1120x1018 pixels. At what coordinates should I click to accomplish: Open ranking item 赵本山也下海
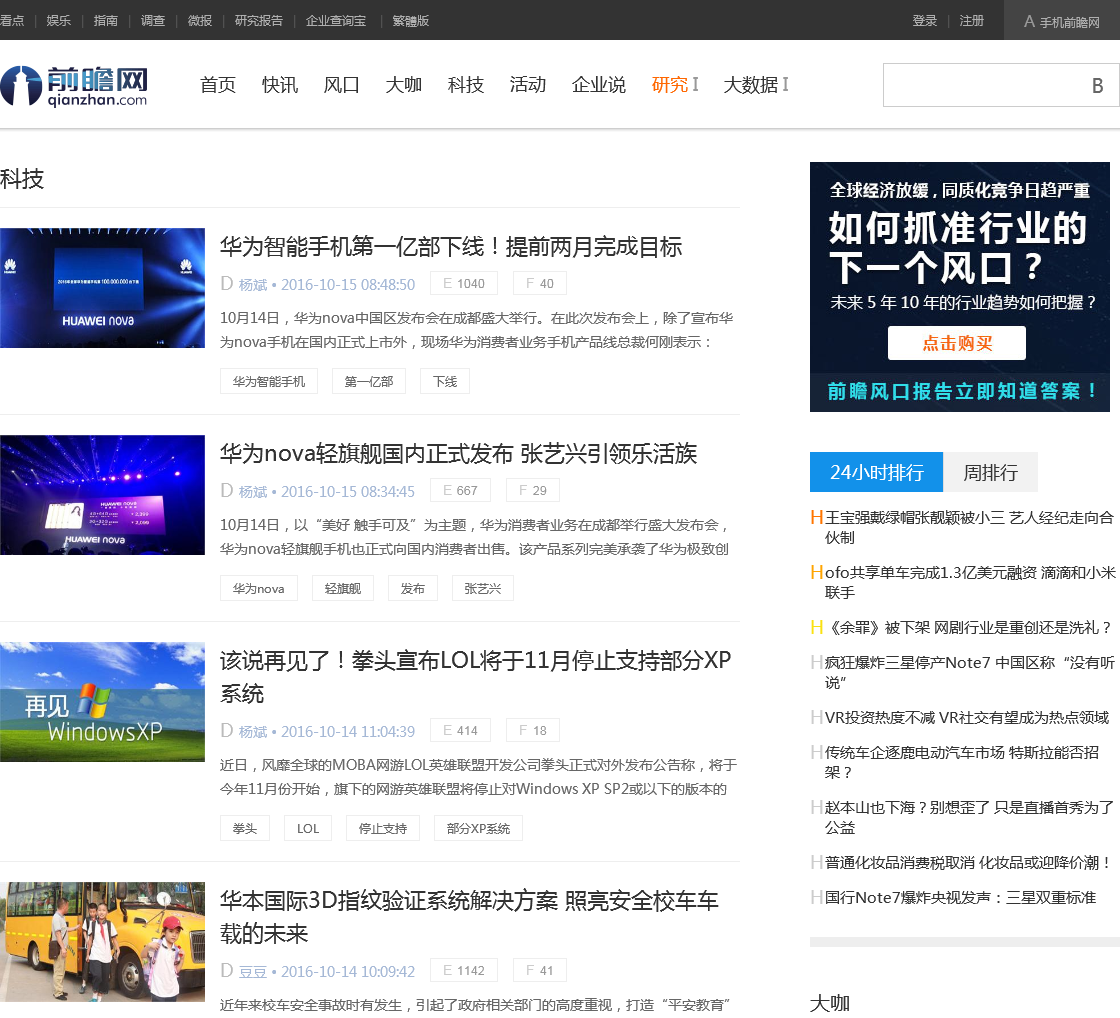click(x=969, y=818)
